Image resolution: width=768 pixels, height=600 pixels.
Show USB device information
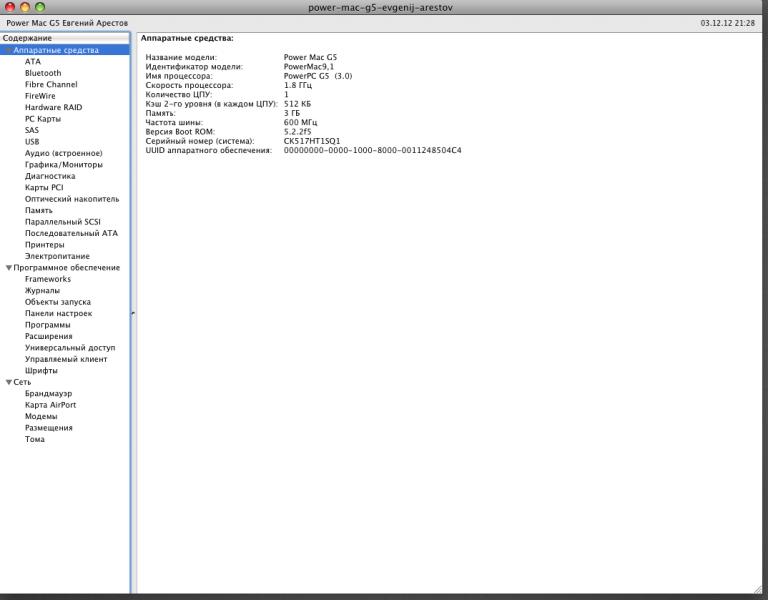(32, 142)
